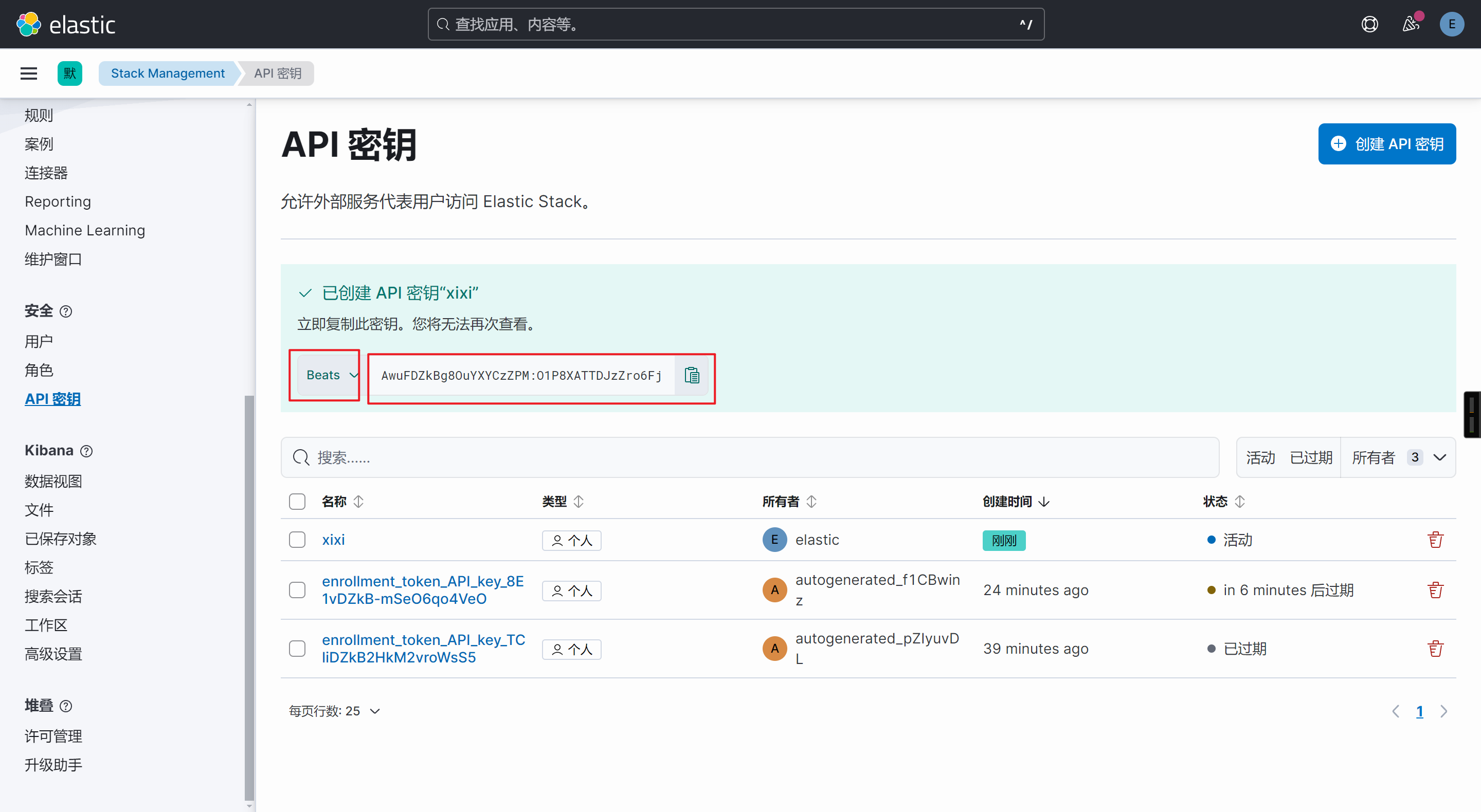Open 升级助手 in sidebar
Viewport: 1481px width, 812px height.
(x=53, y=765)
